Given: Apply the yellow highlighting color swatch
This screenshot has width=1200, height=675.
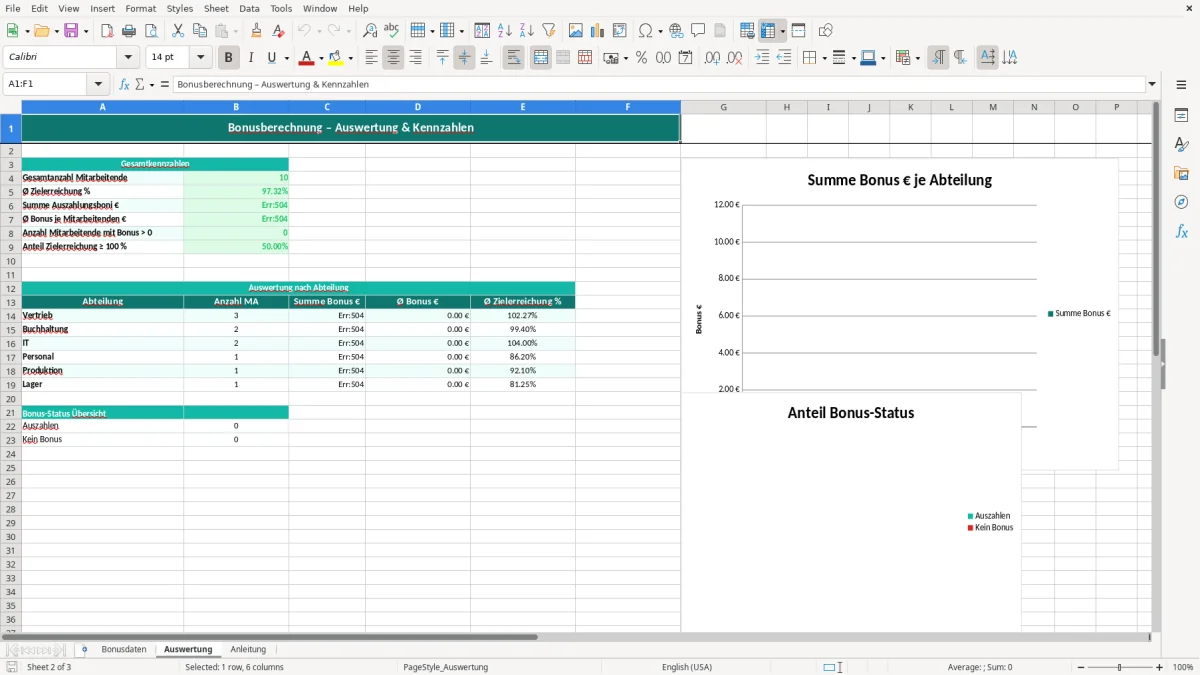Looking at the screenshot, I should tap(336, 58).
